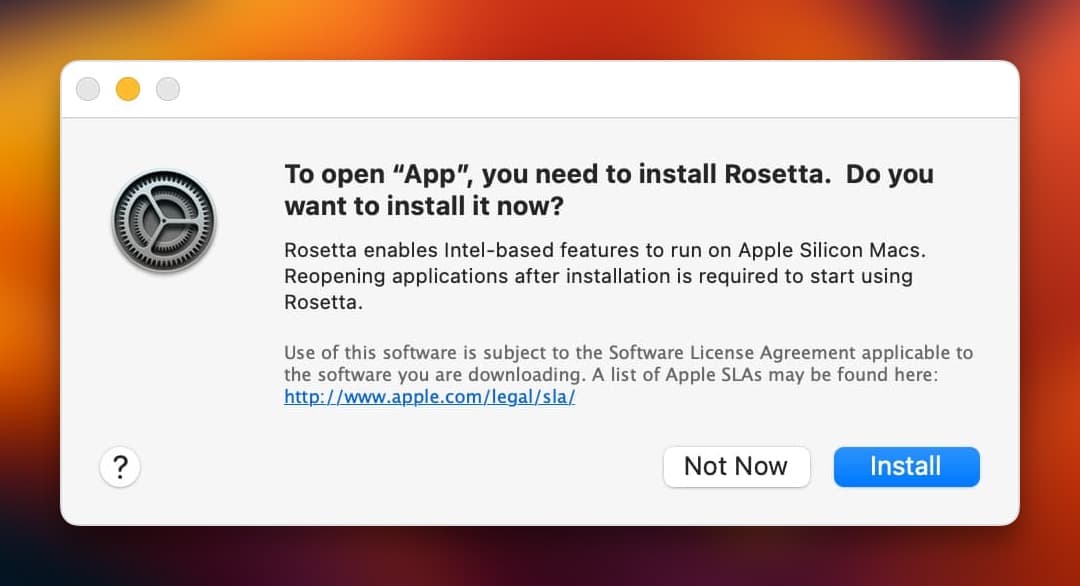The height and width of the screenshot is (586, 1080).
Task: Select the "To open App" heading text
Action: point(609,190)
